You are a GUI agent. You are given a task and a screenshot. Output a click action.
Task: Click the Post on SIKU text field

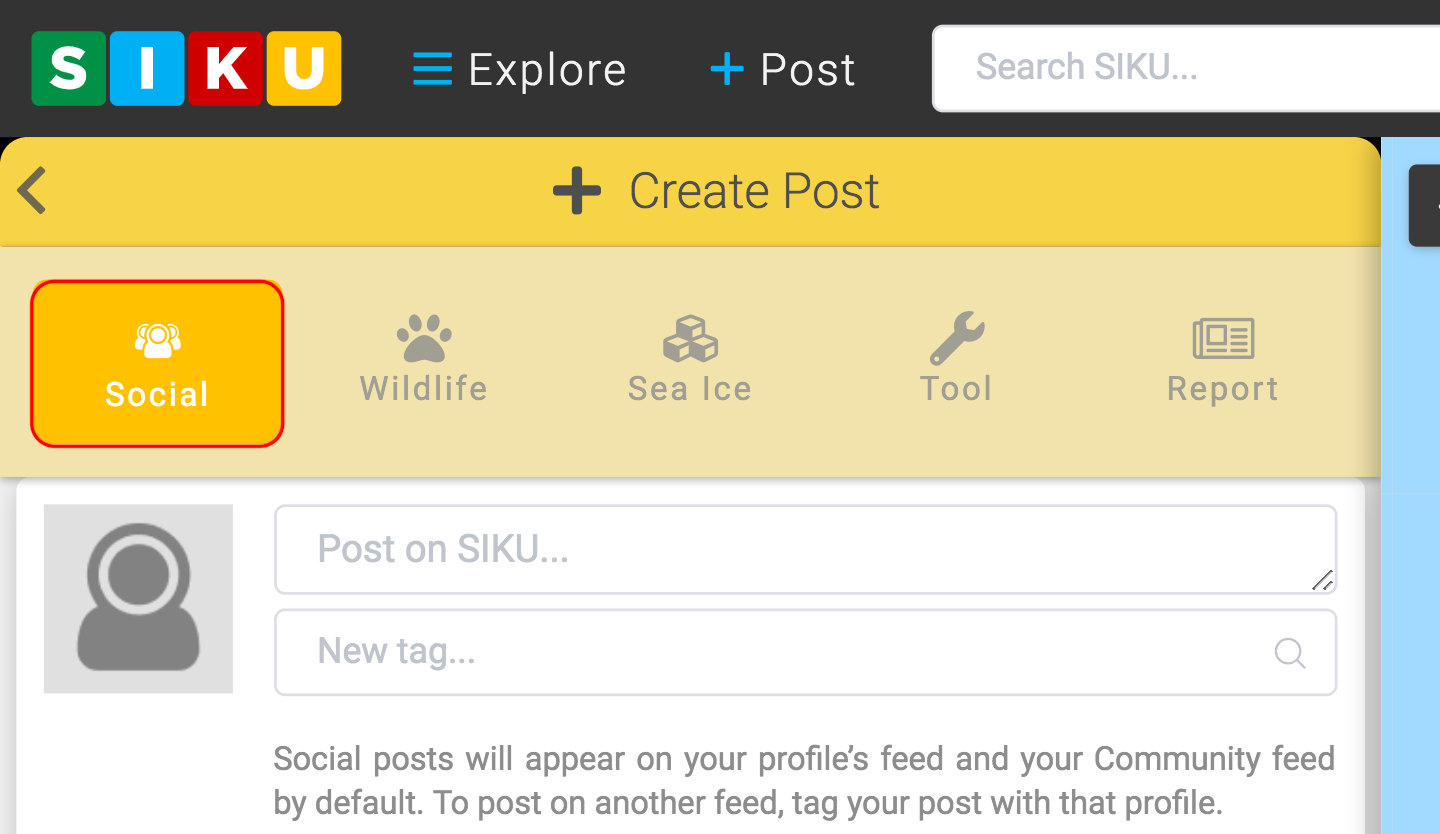click(805, 550)
